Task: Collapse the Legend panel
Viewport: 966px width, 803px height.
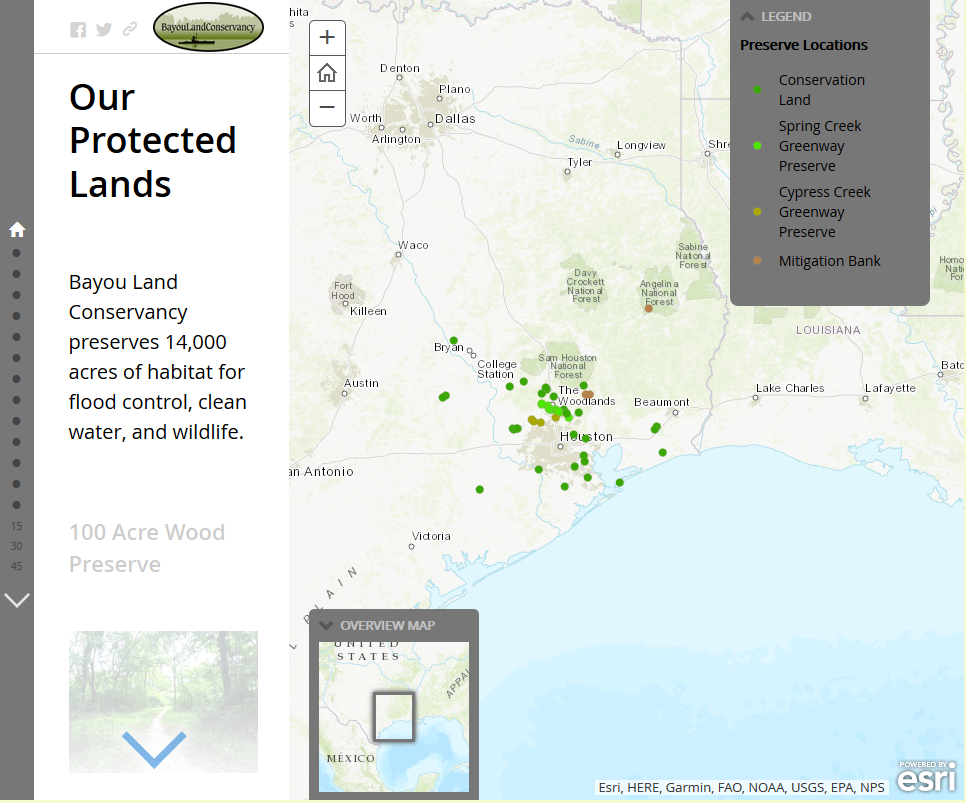Action: [x=748, y=16]
